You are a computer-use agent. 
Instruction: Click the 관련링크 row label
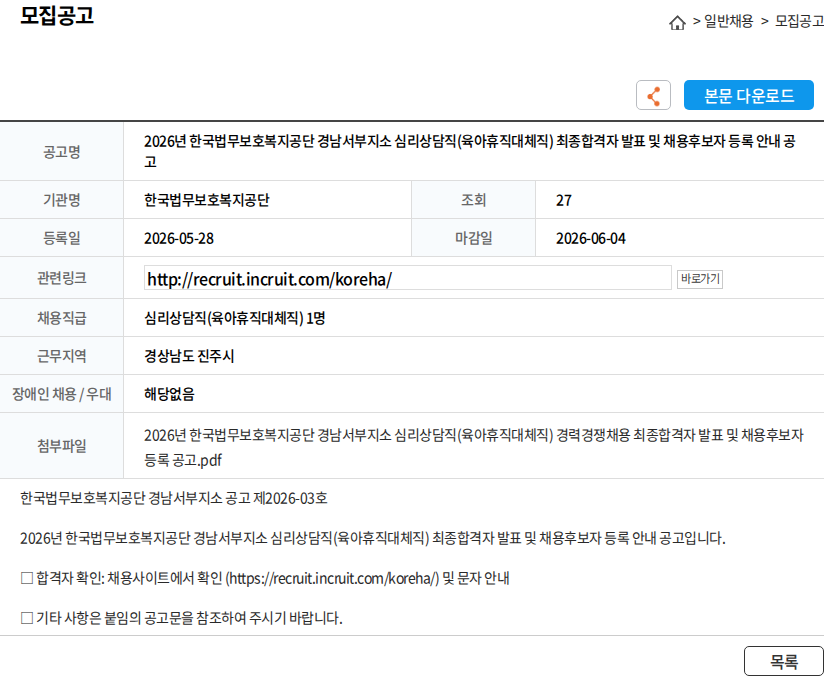click(61, 278)
